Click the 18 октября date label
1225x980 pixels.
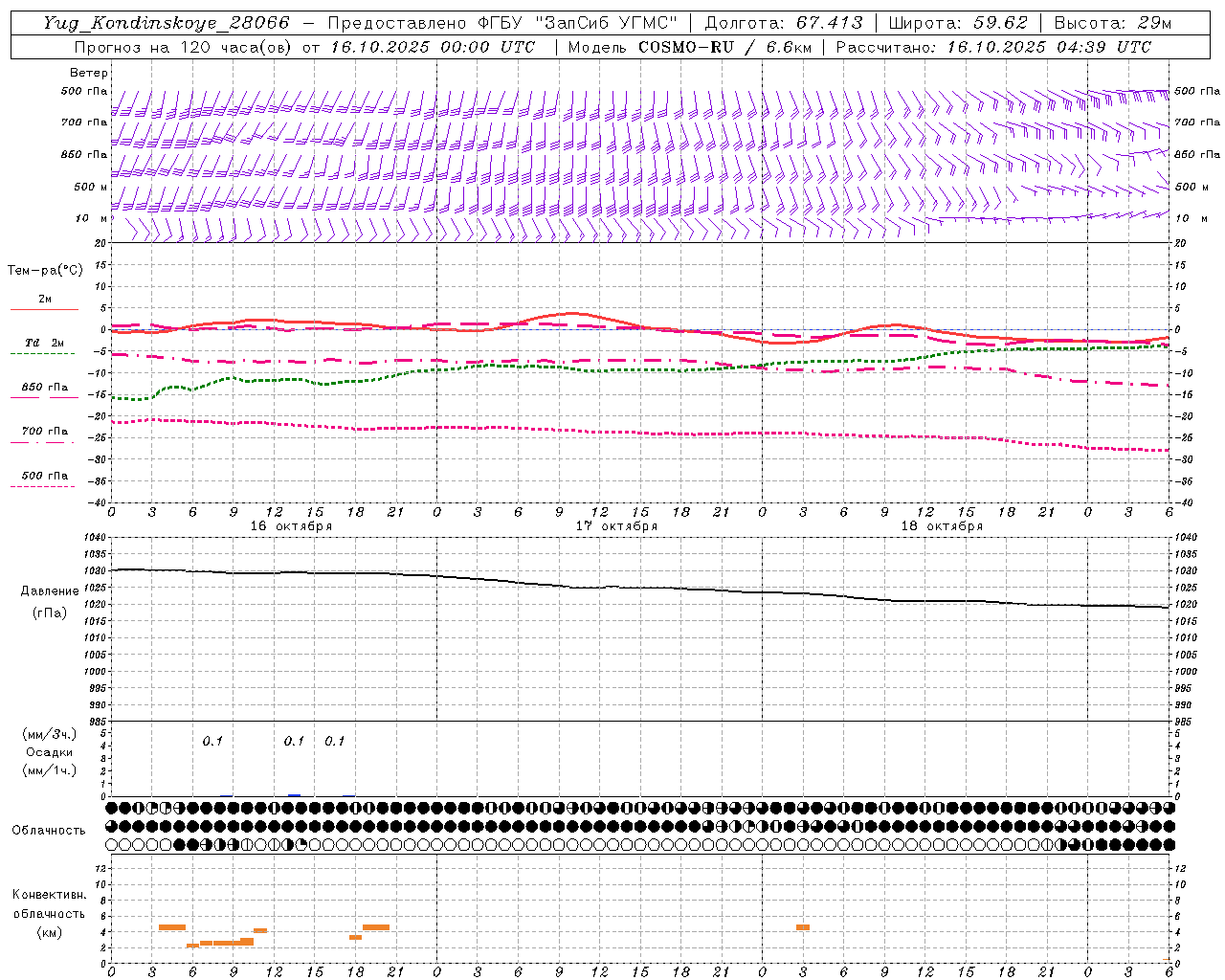pyautogui.click(x=942, y=526)
